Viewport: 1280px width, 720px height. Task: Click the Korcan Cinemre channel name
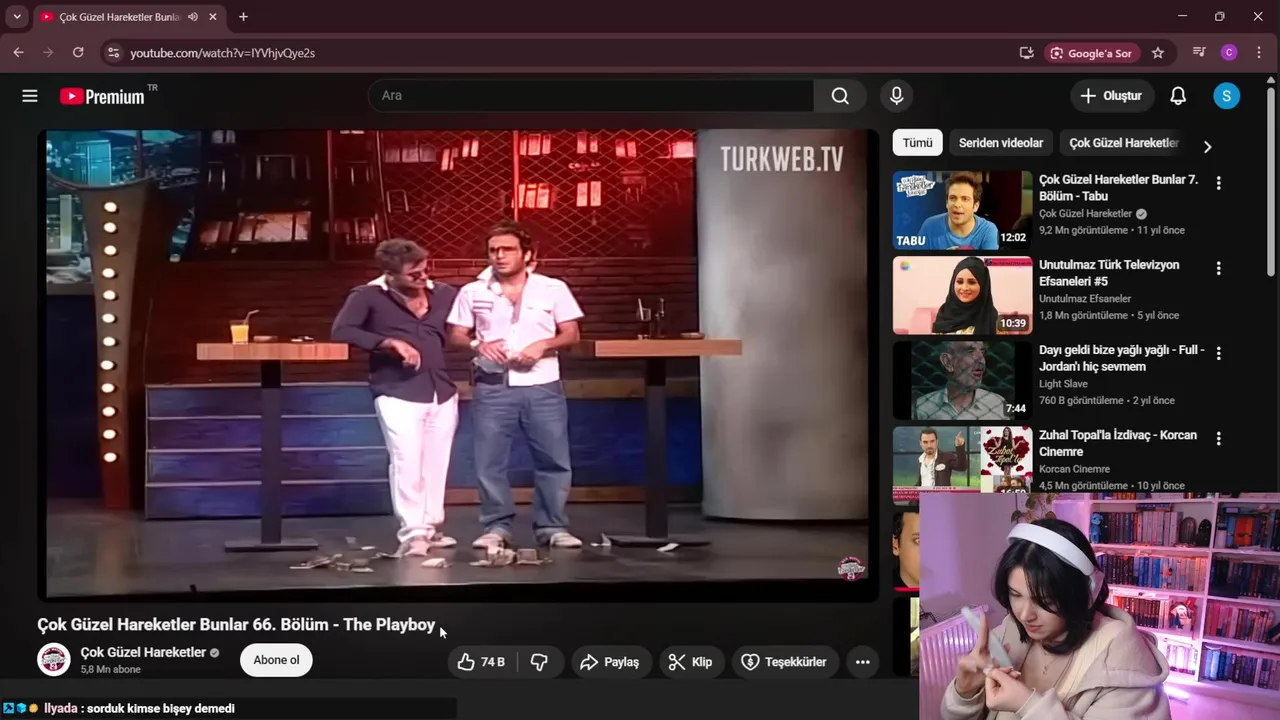[1074, 469]
